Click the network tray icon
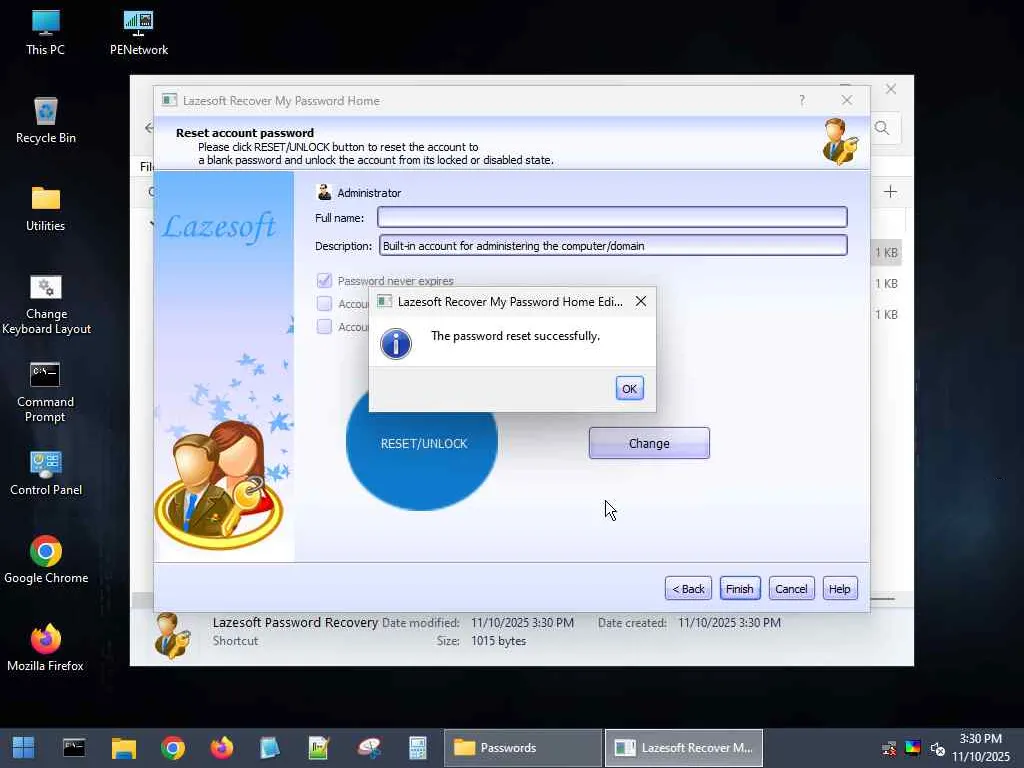Image resolution: width=1024 pixels, height=768 pixels. click(889, 748)
